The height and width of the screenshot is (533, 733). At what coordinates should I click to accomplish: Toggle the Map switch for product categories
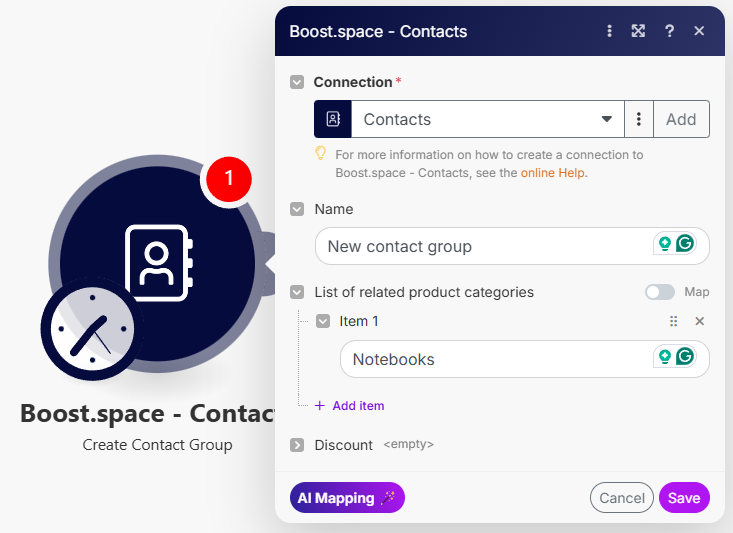tap(660, 292)
